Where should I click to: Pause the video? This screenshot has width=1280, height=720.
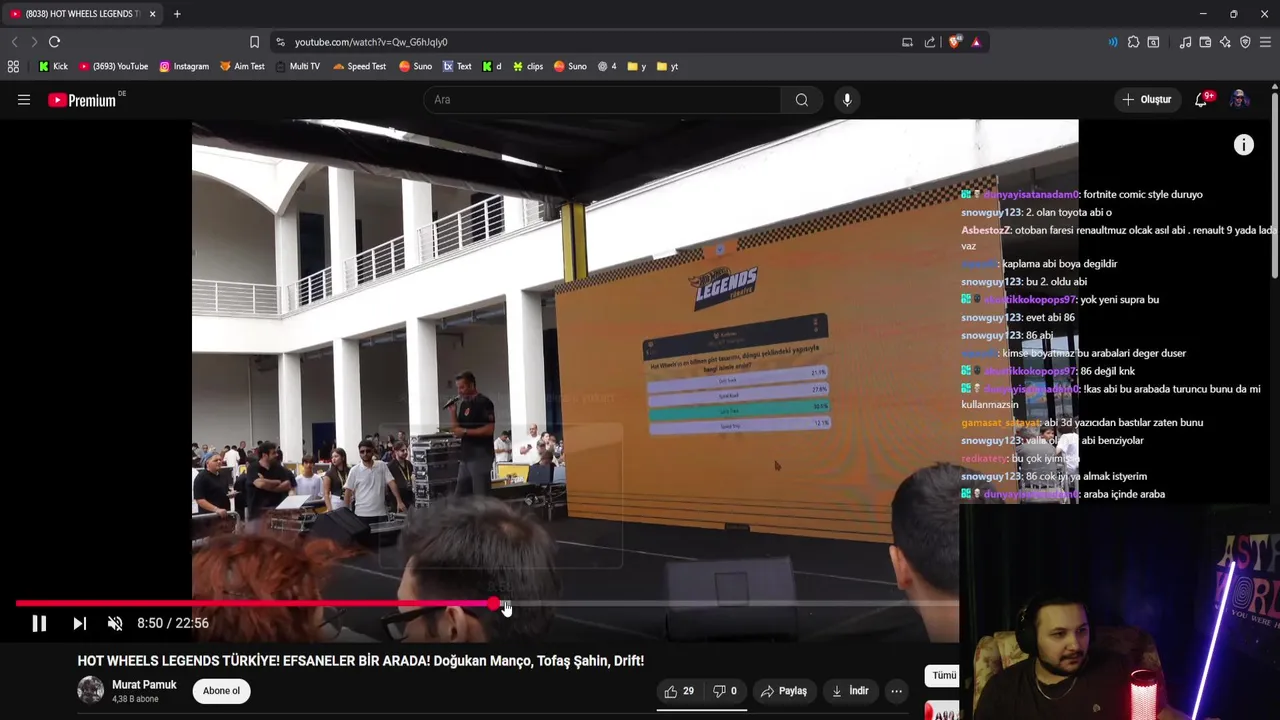pos(39,623)
